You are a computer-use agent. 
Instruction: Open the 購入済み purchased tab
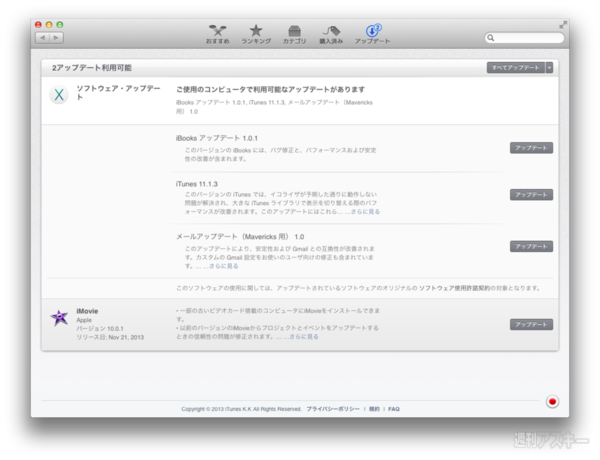click(x=331, y=34)
